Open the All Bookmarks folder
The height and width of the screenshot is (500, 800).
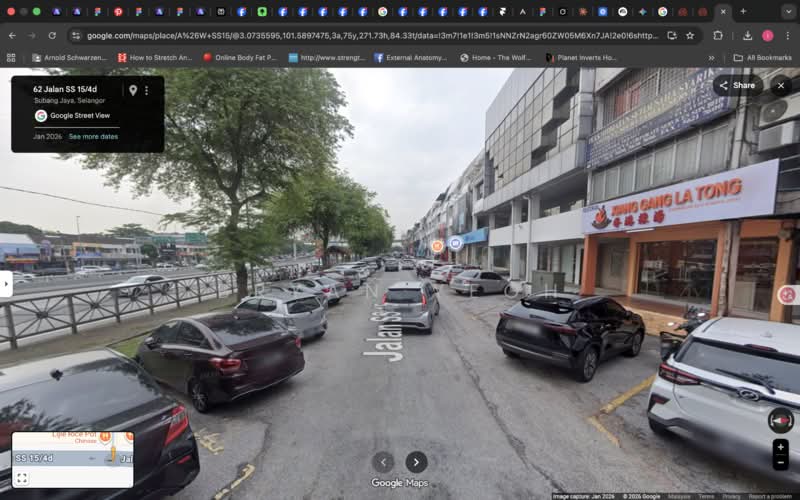762,58
